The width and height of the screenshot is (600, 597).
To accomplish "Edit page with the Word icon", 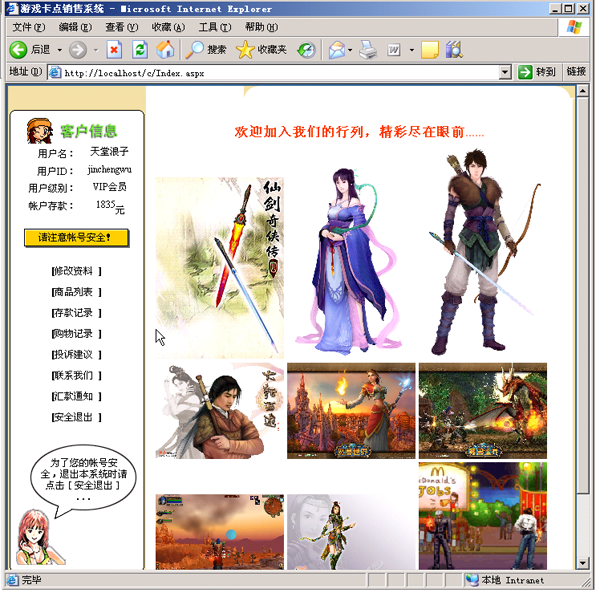I will [393, 50].
